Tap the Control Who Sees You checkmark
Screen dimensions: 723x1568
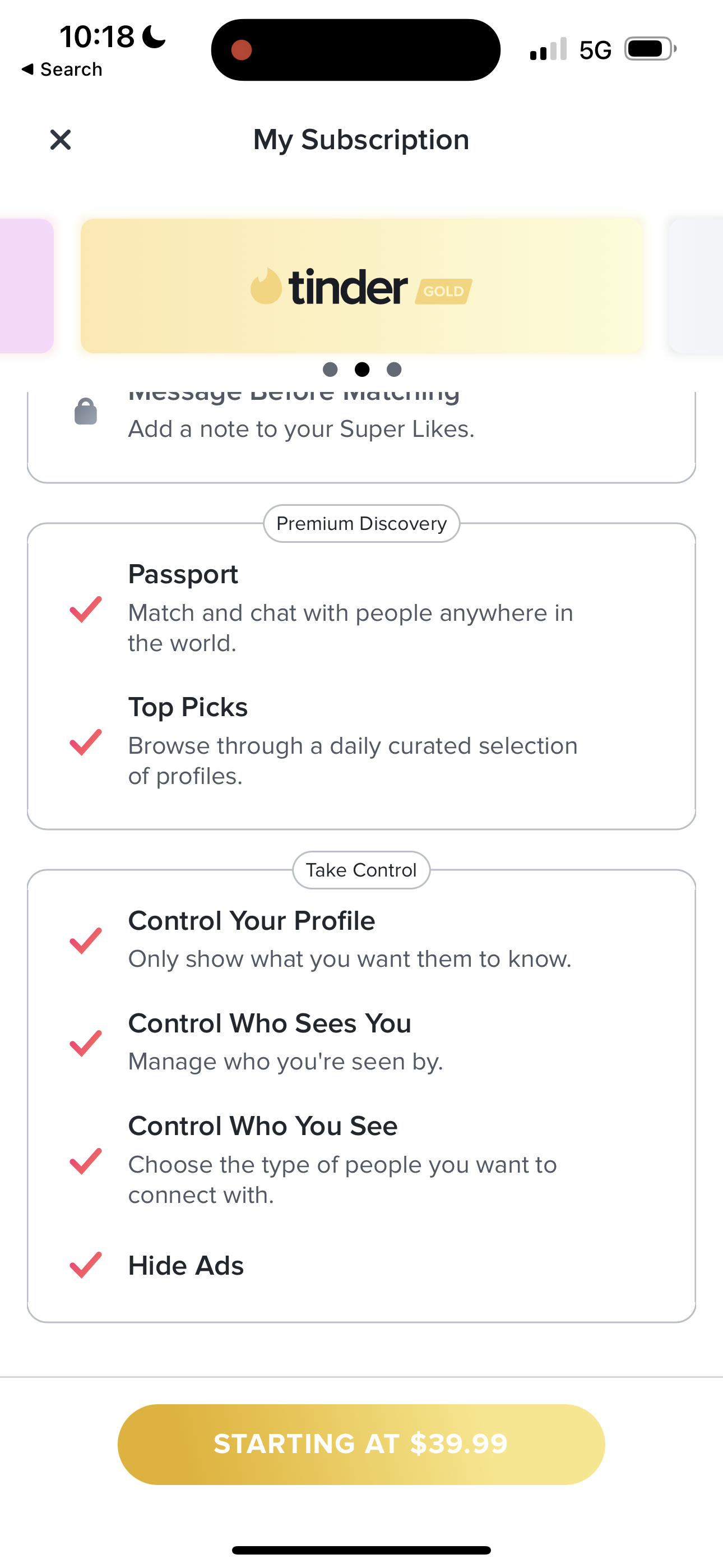[86, 1043]
